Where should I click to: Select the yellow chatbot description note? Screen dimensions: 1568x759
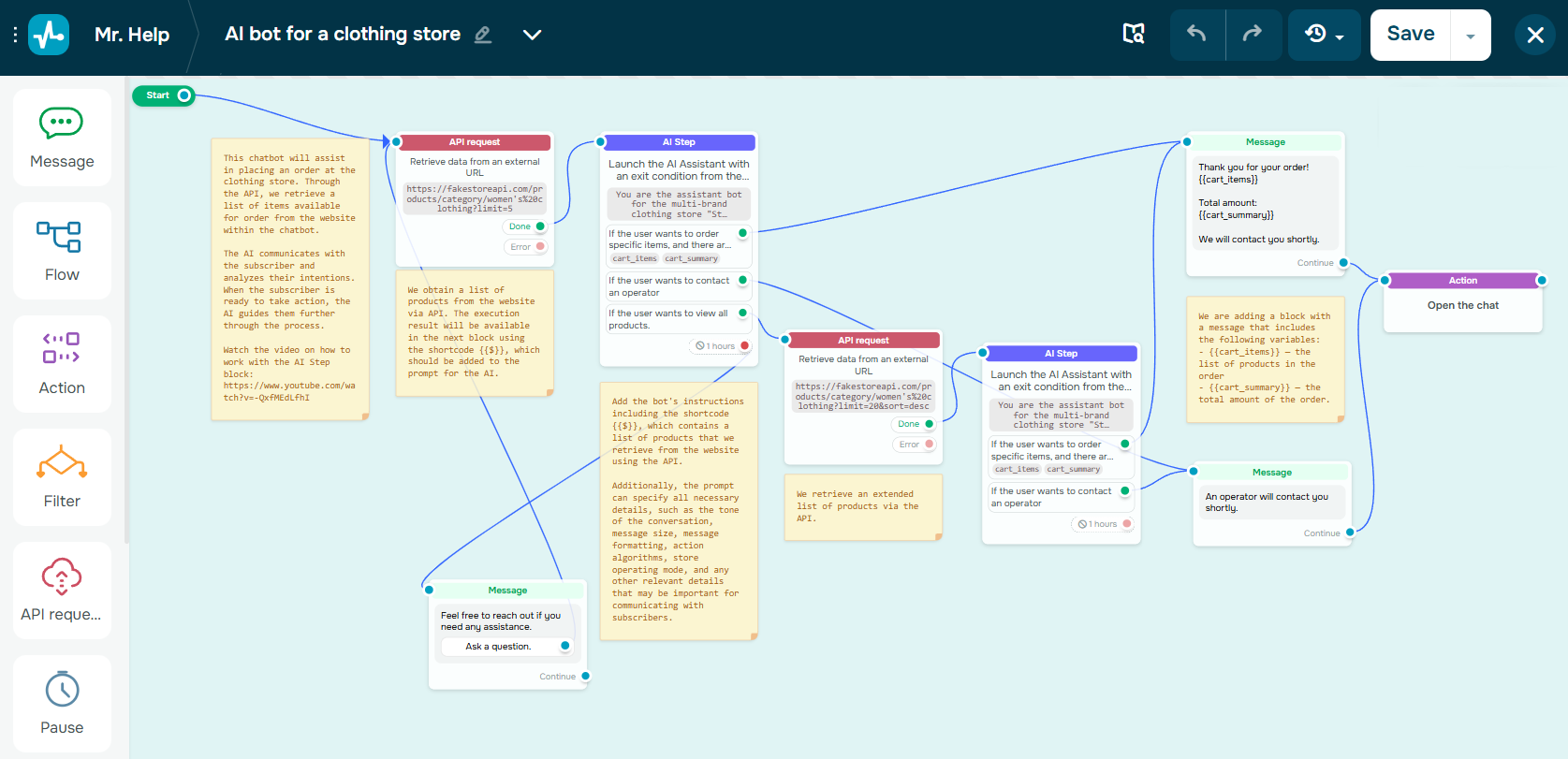tap(290, 279)
